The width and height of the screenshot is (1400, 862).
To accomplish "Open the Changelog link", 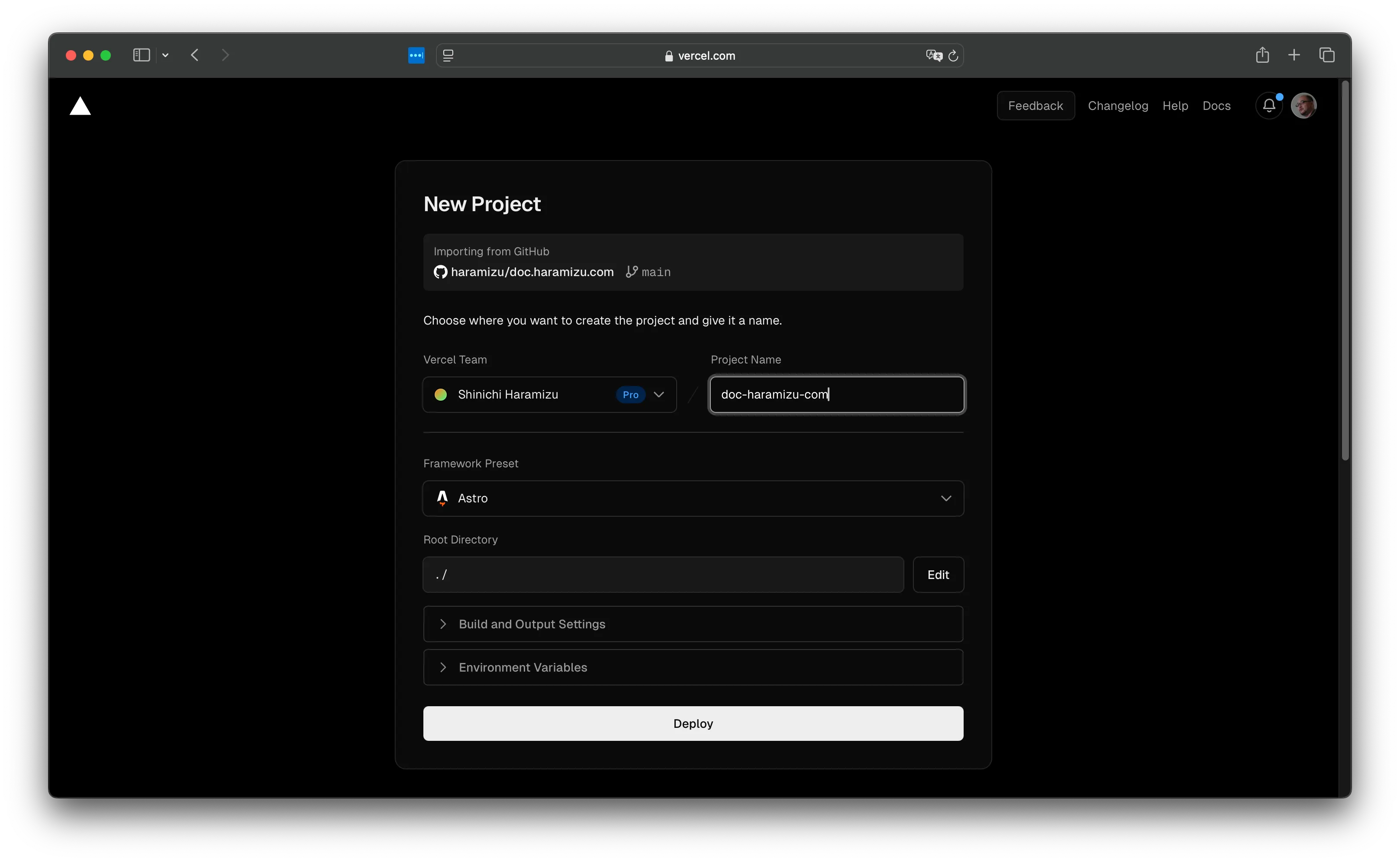I will coord(1118,106).
